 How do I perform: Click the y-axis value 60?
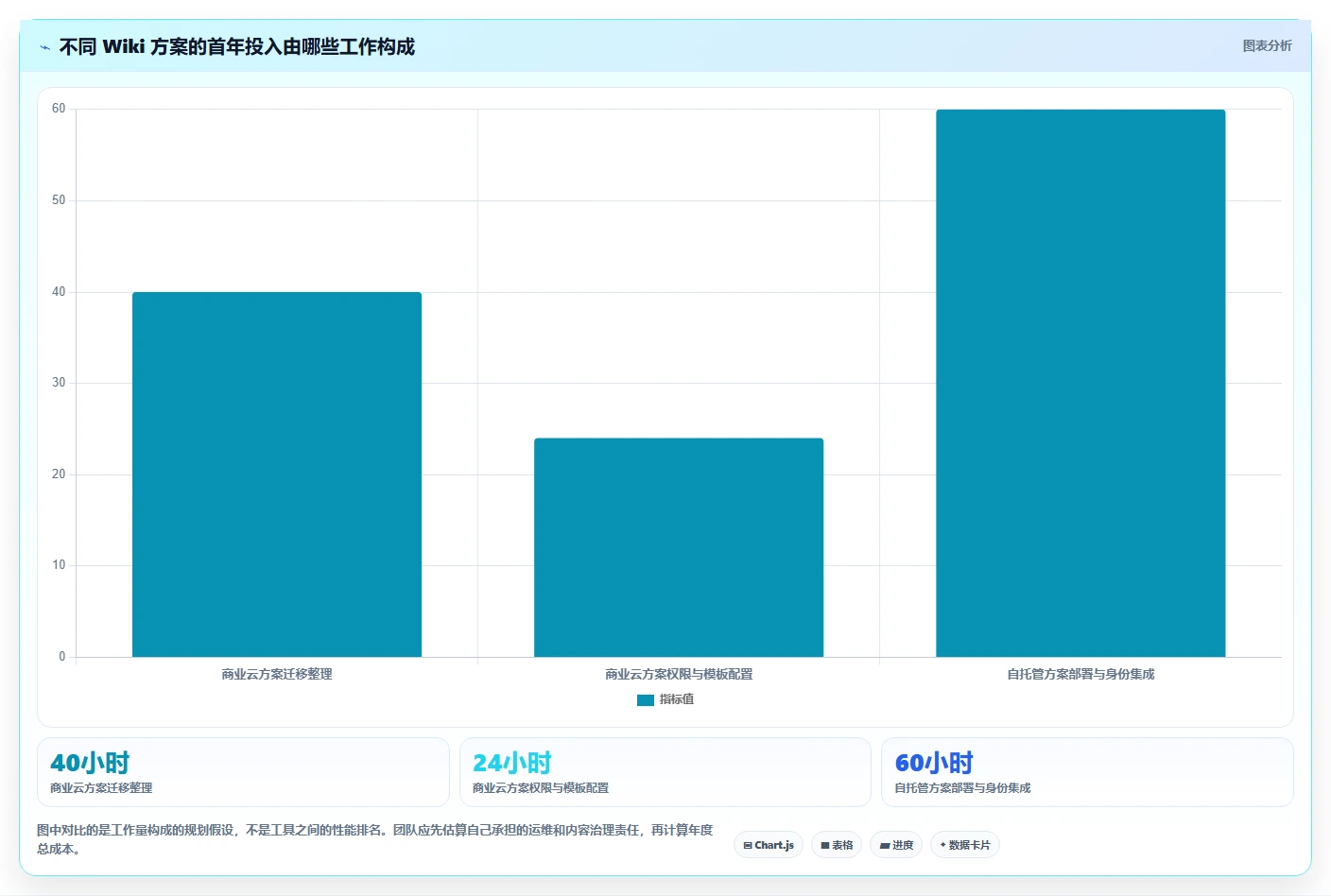pos(59,109)
